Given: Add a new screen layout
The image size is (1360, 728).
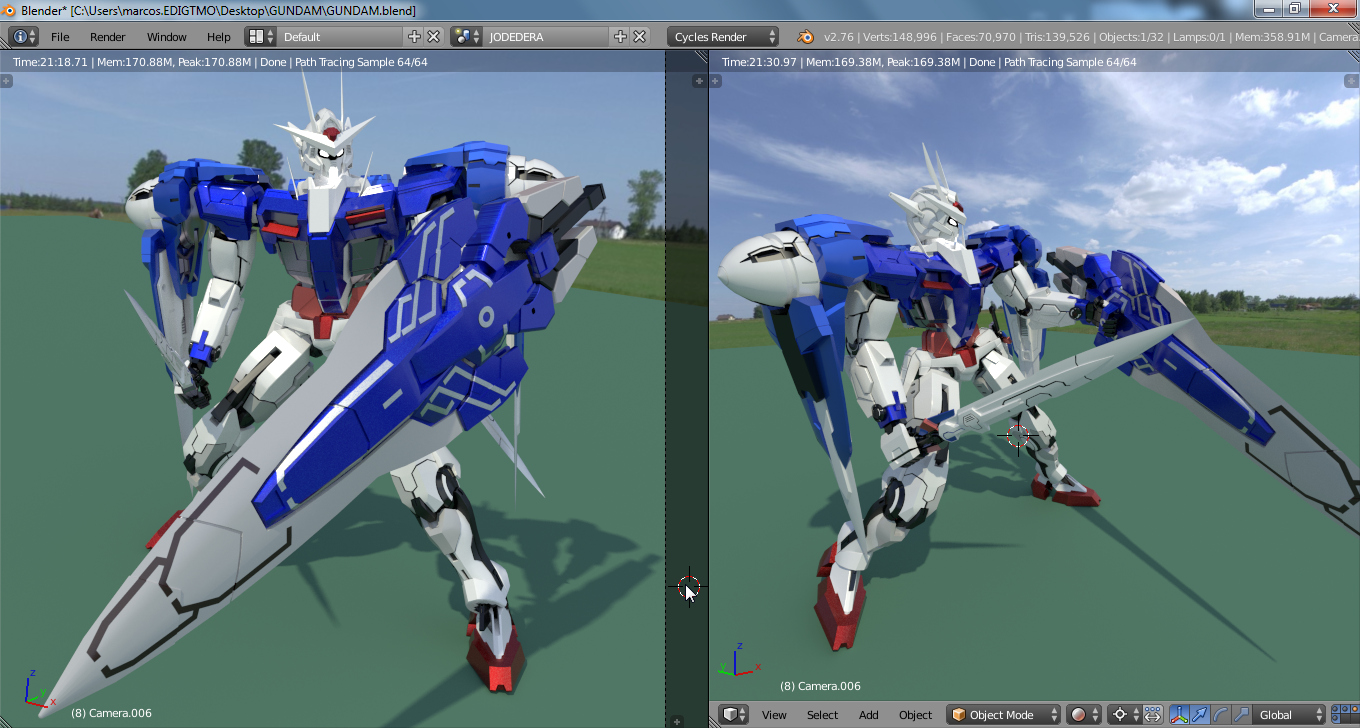Looking at the screenshot, I should (415, 37).
